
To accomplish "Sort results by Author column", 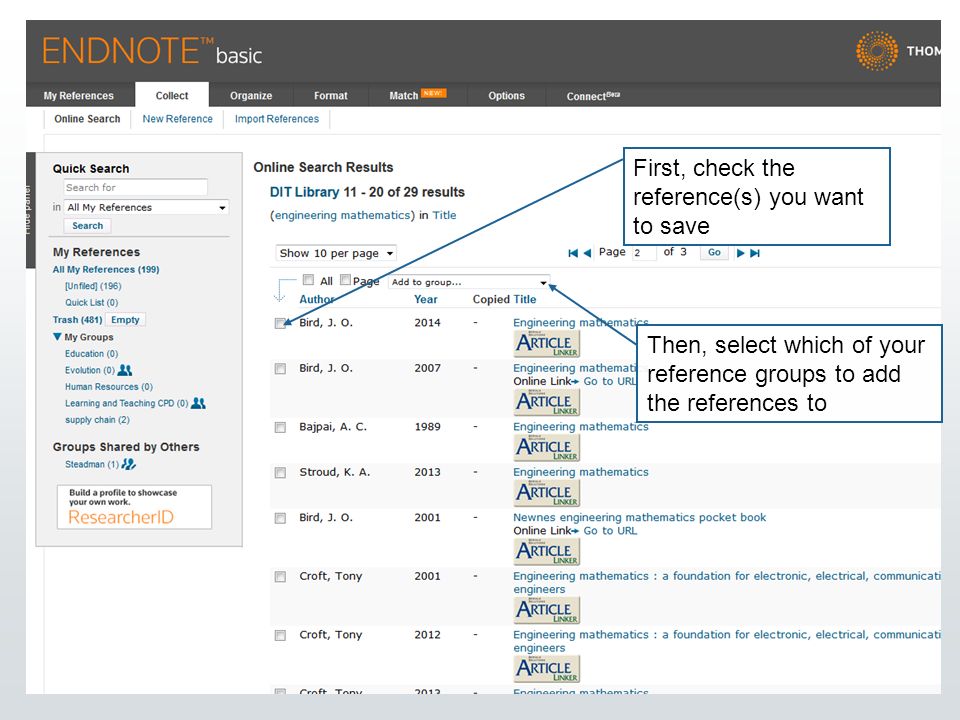I will (x=317, y=299).
